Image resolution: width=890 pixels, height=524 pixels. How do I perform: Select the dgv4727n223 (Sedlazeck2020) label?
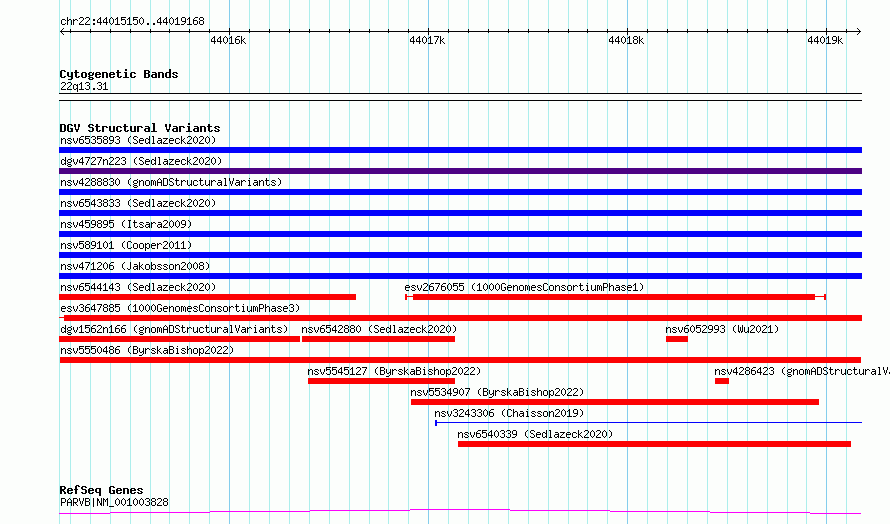pos(141,161)
